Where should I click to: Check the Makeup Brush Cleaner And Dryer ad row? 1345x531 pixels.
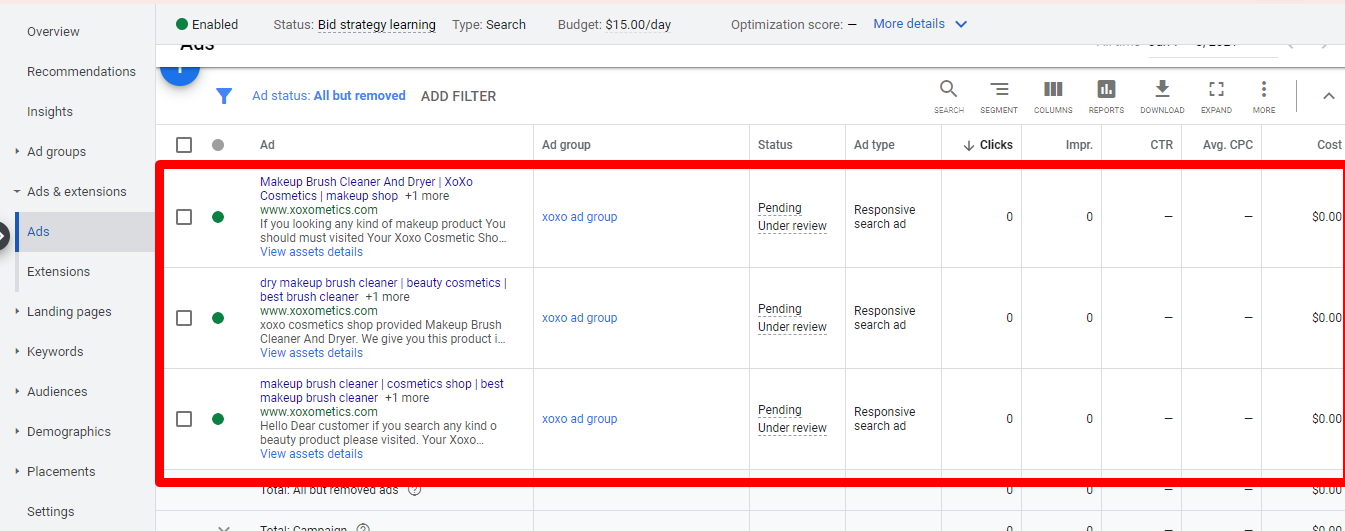click(184, 217)
